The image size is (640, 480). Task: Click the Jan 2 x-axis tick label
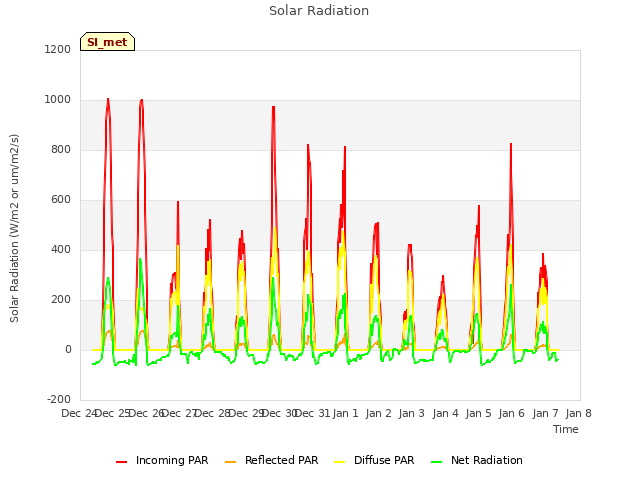coord(378,413)
